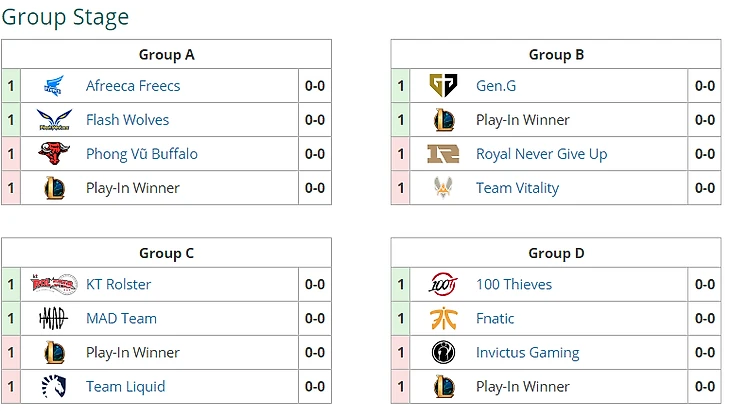Viewport: 730px width, 419px height.
Task: Click the MAD Team logo
Action: coord(54,319)
